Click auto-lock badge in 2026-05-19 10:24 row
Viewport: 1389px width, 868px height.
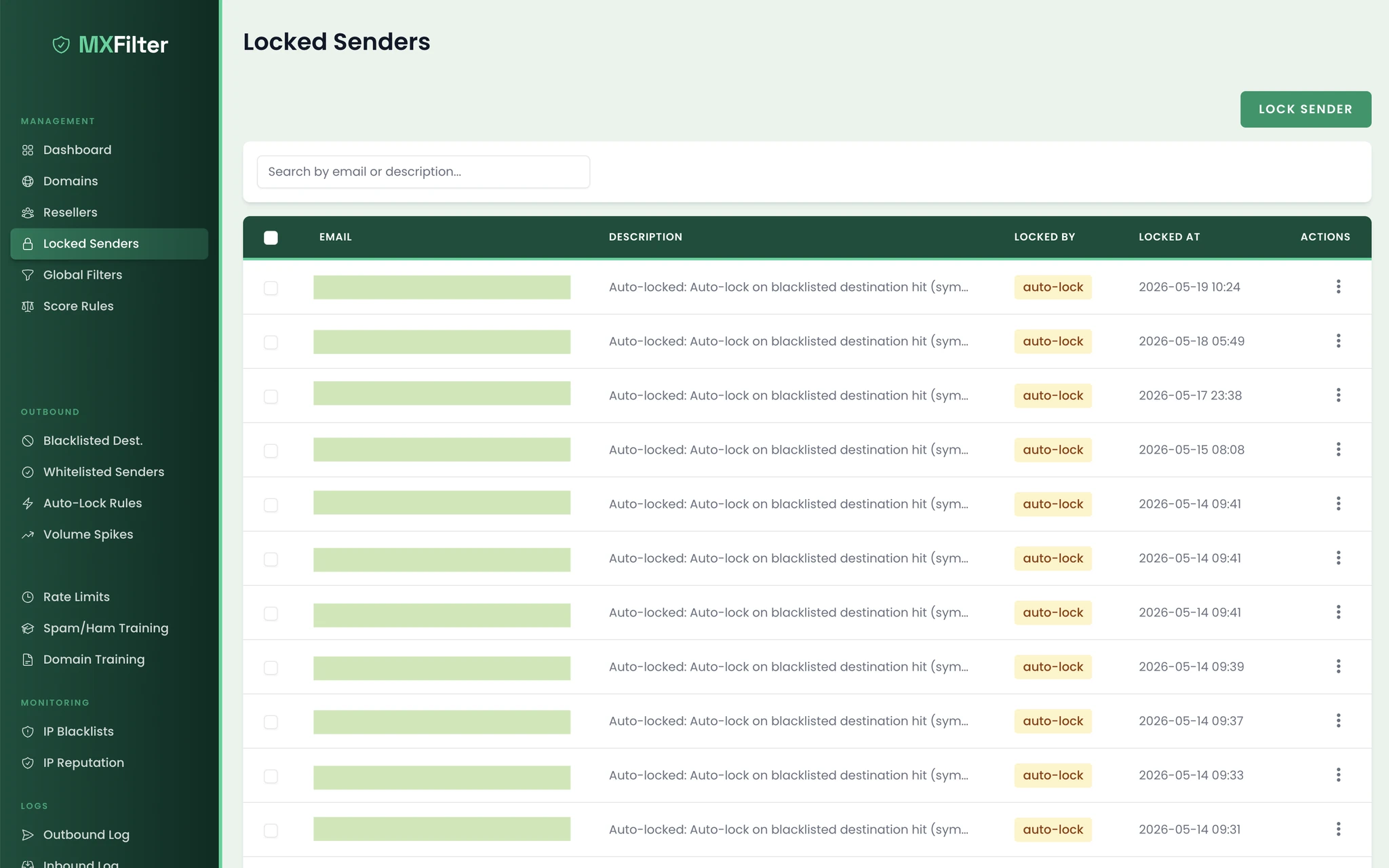click(x=1053, y=287)
